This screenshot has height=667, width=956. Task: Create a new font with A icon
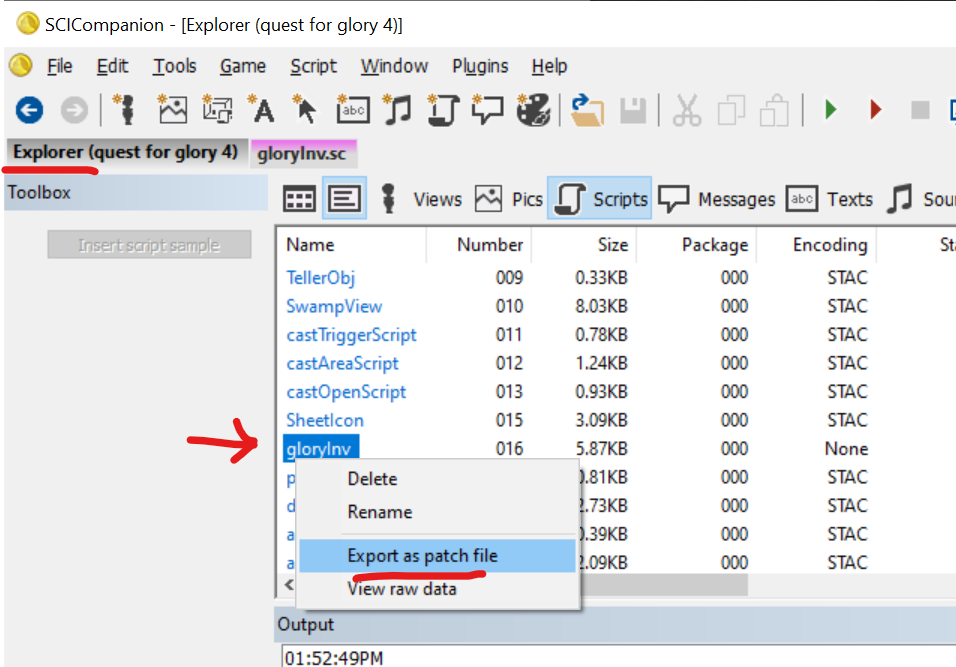point(261,110)
